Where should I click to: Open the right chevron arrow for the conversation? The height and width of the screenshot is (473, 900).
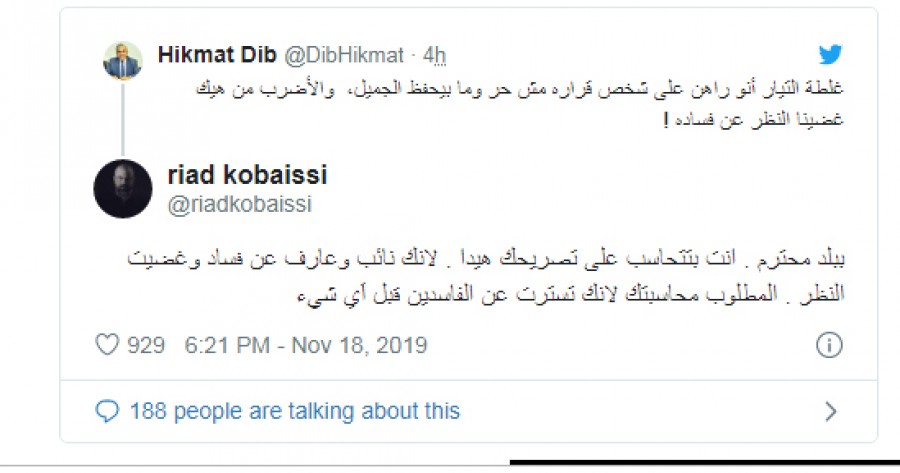click(x=831, y=412)
